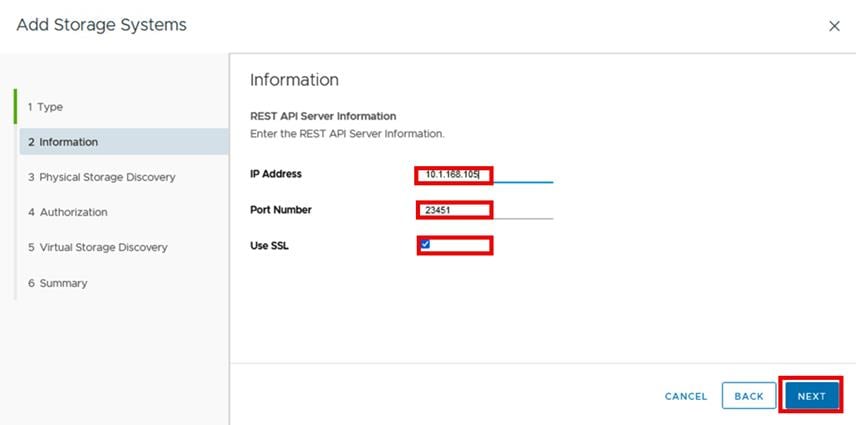This screenshot has height=425, width=856.
Task: Select step 2 Information in the sidebar
Action: 63,142
